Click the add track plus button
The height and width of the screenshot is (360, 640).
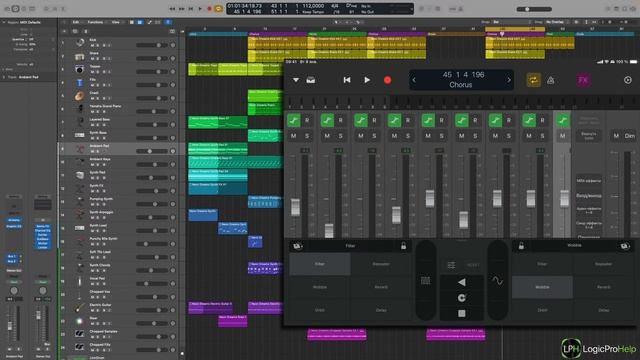(x=64, y=31)
